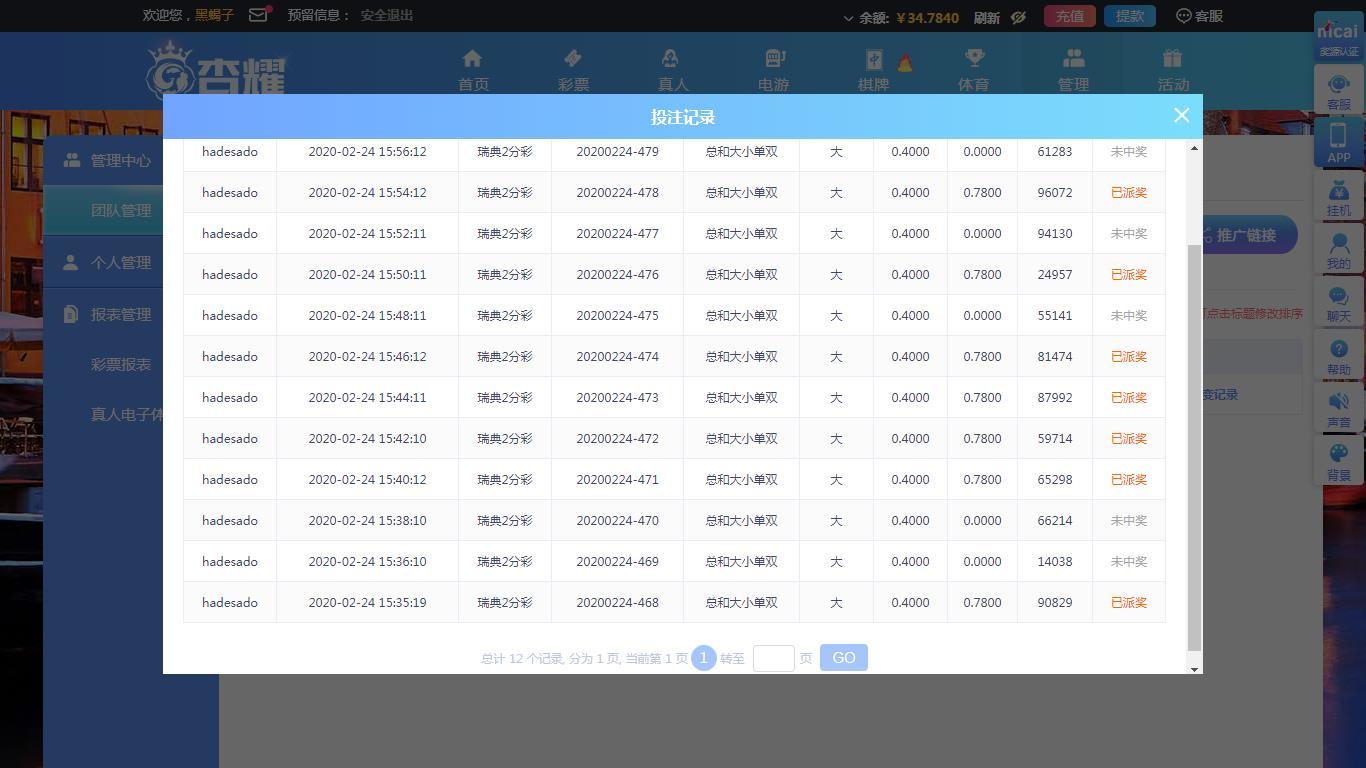Open 彩票报表 in the left sidebar
The image size is (1366, 768).
pyautogui.click(x=120, y=364)
